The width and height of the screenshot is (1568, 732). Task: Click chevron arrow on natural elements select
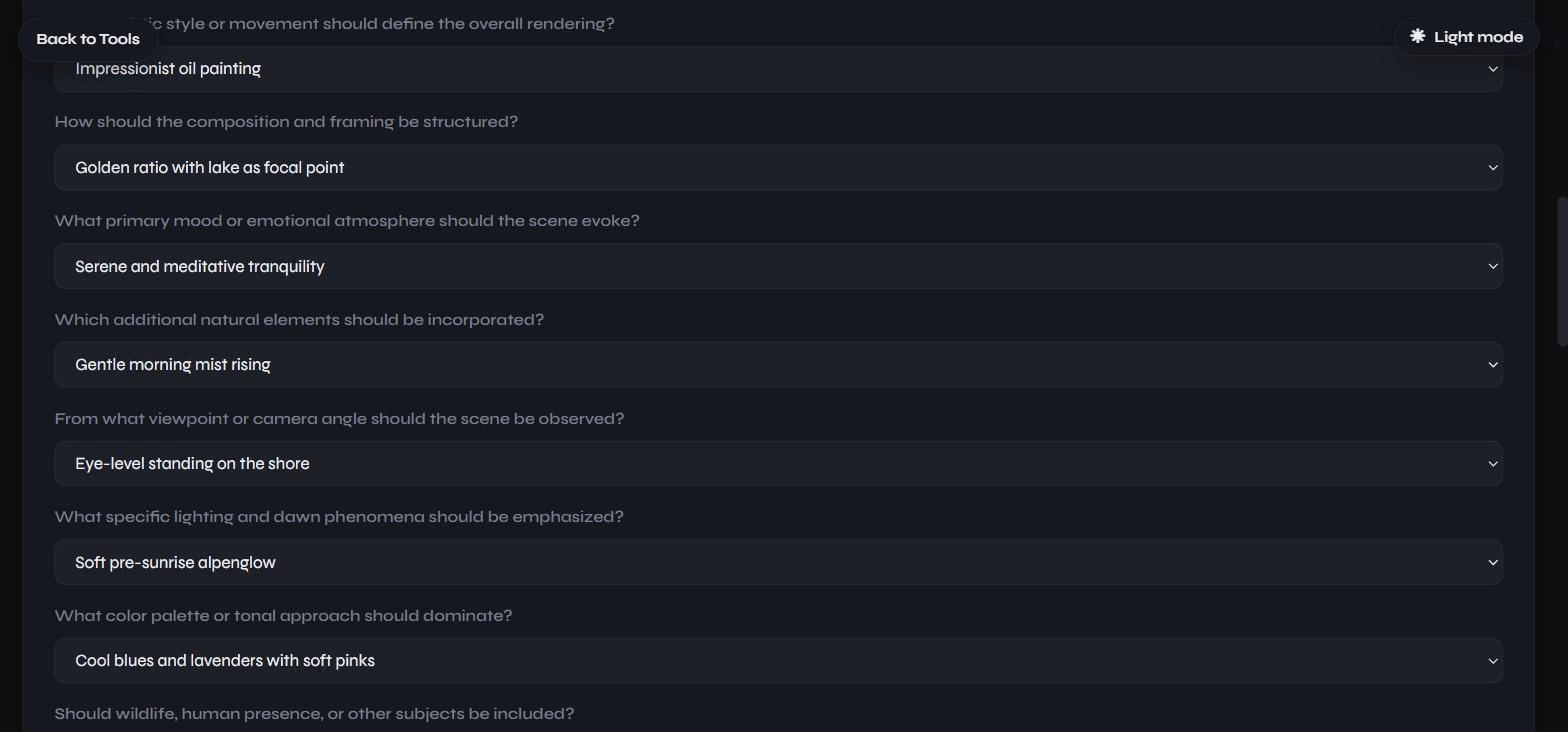pyautogui.click(x=1492, y=365)
